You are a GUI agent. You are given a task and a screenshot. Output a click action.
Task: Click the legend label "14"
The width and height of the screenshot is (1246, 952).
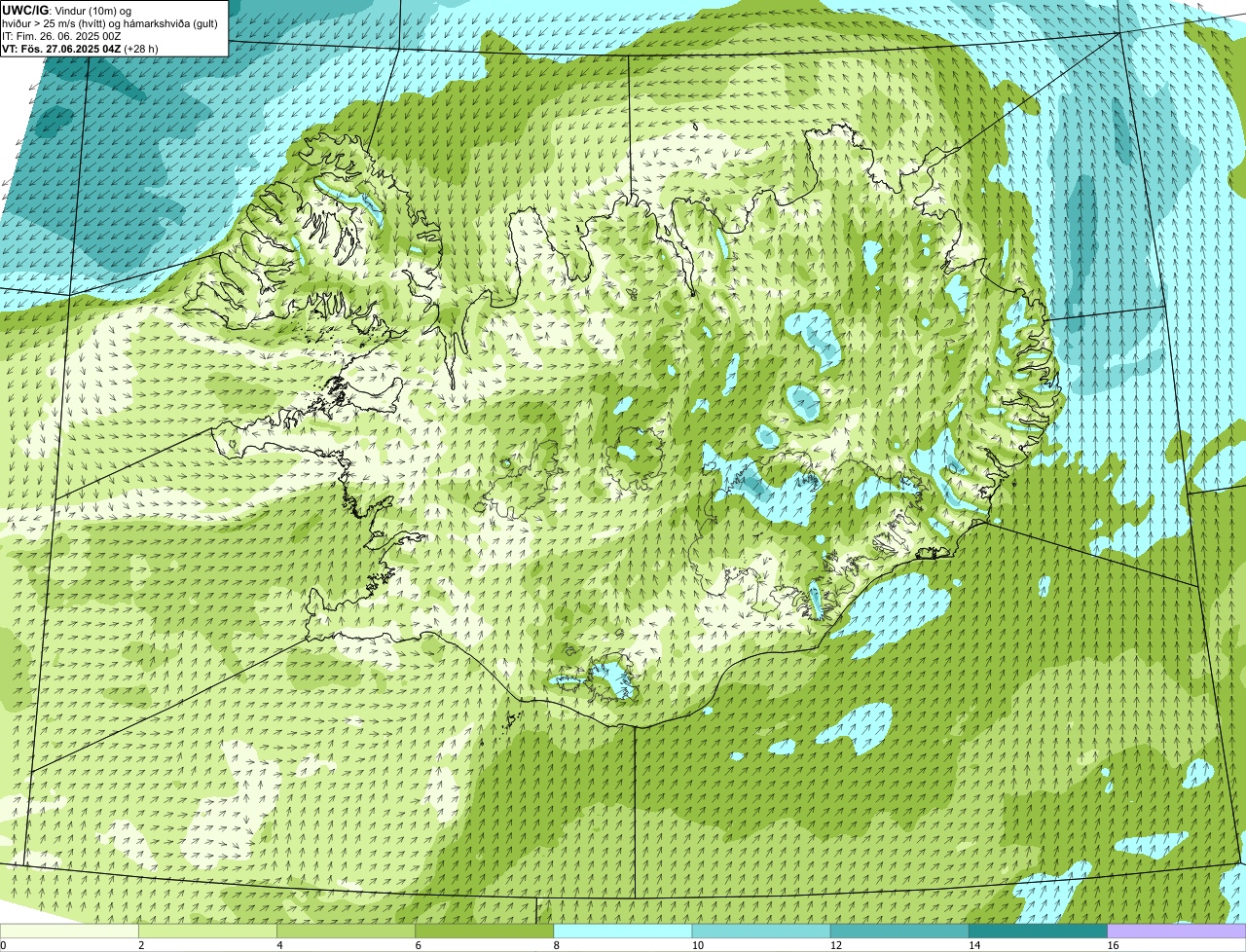point(973,945)
